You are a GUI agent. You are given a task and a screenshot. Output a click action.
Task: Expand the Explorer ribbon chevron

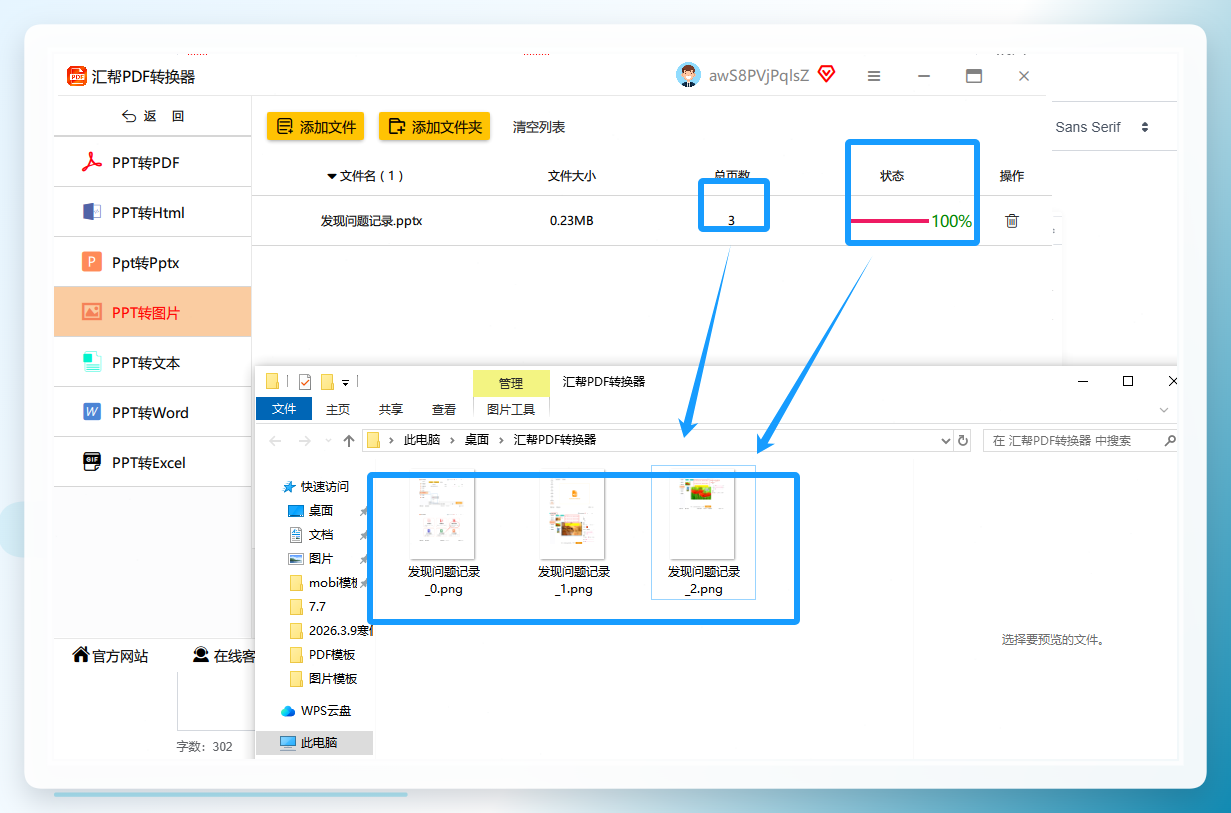pyautogui.click(x=1164, y=410)
